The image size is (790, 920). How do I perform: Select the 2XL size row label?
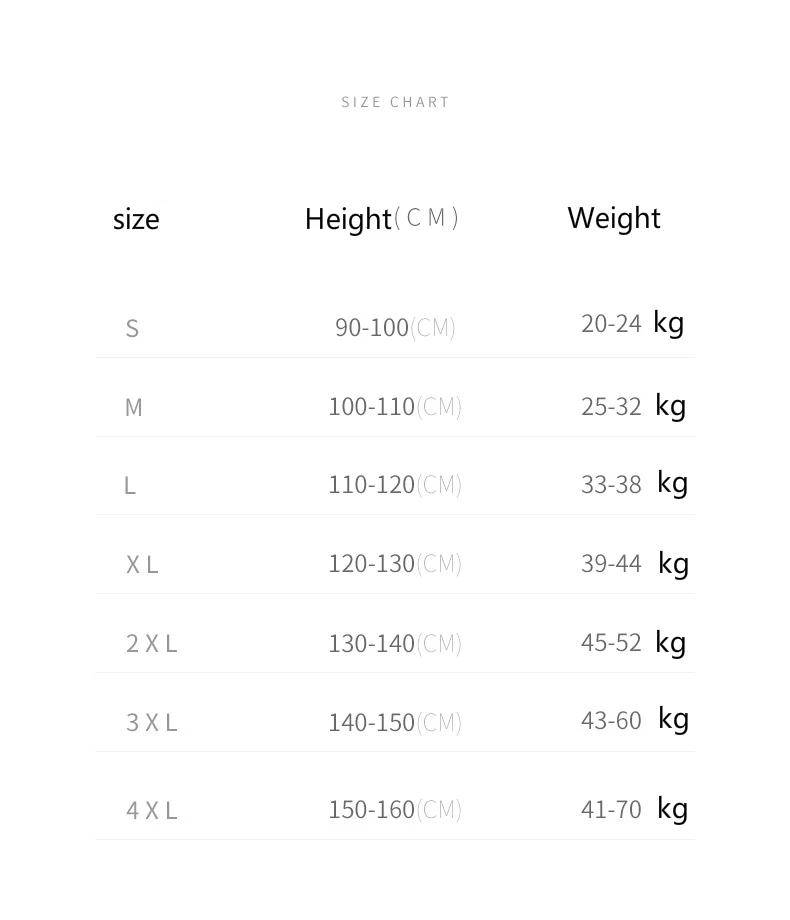pyautogui.click(x=151, y=644)
